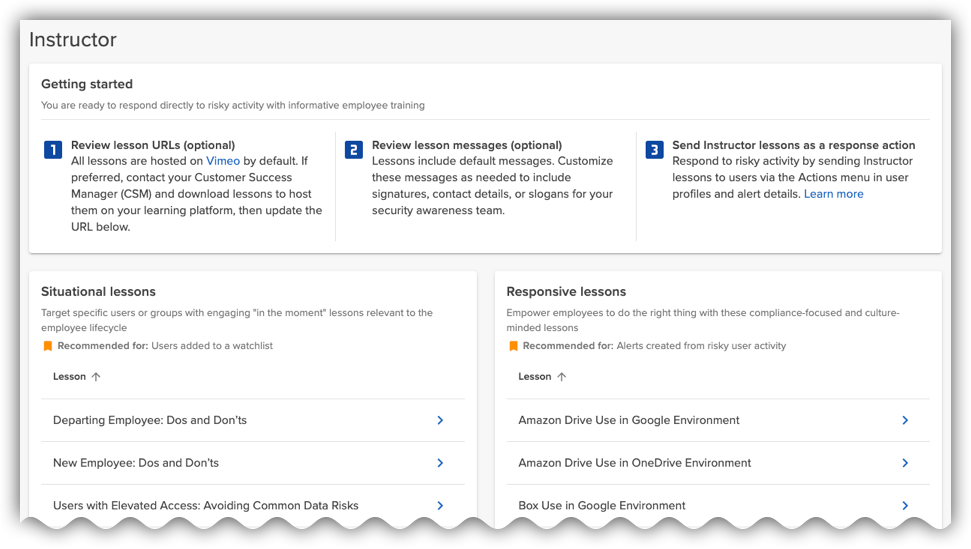Click the step 1 number badge

pyautogui.click(x=53, y=150)
